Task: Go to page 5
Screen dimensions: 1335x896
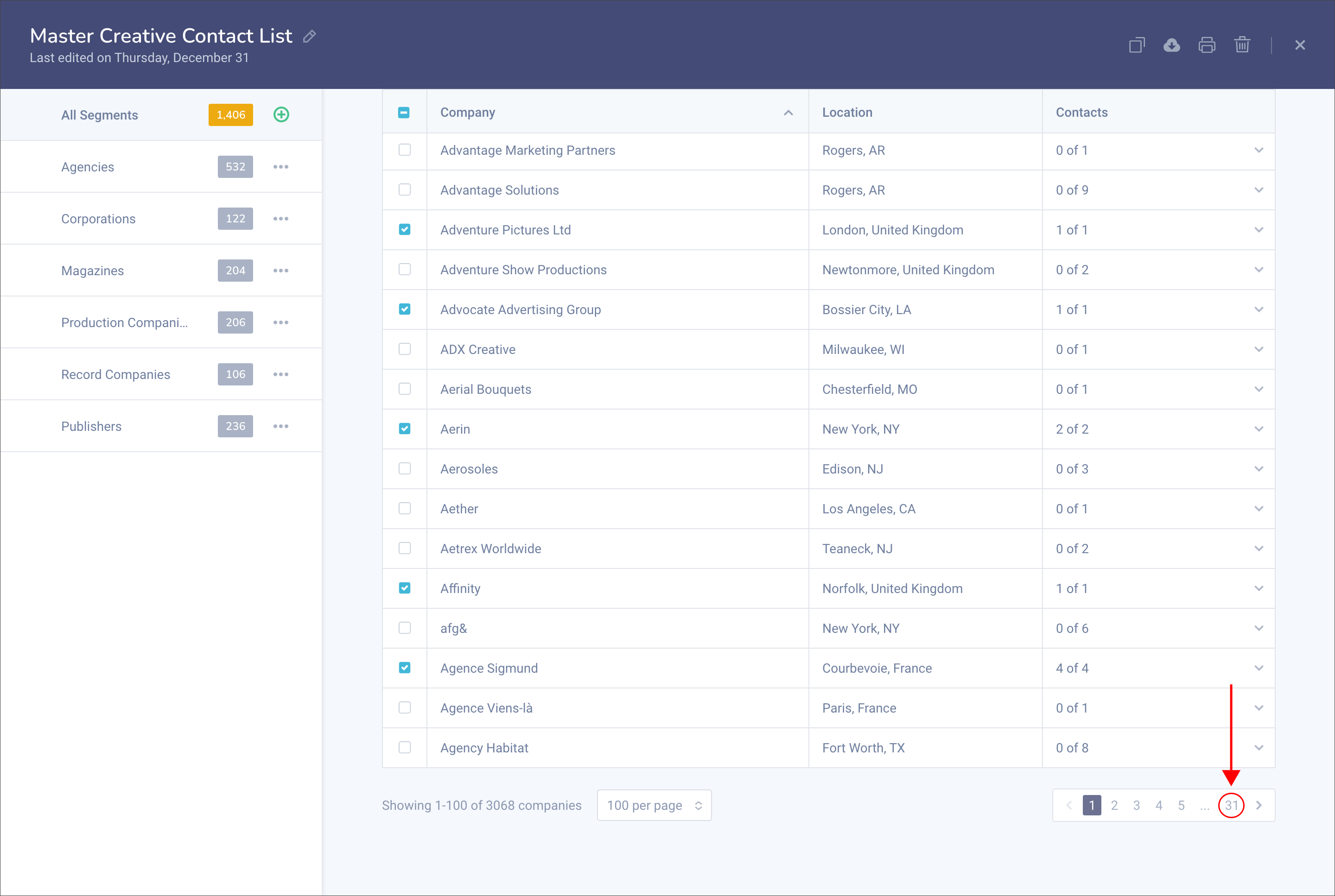Action: coord(1181,806)
